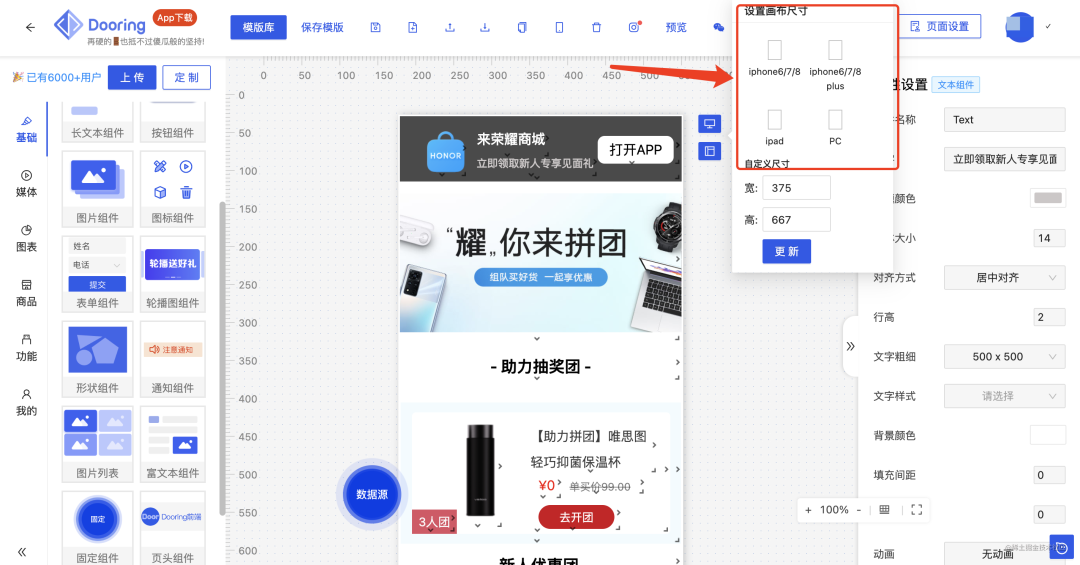Image resolution: width=1080 pixels, height=565 pixels.
Task: Select iphone6/7/8 canvas size
Action: pos(774,58)
